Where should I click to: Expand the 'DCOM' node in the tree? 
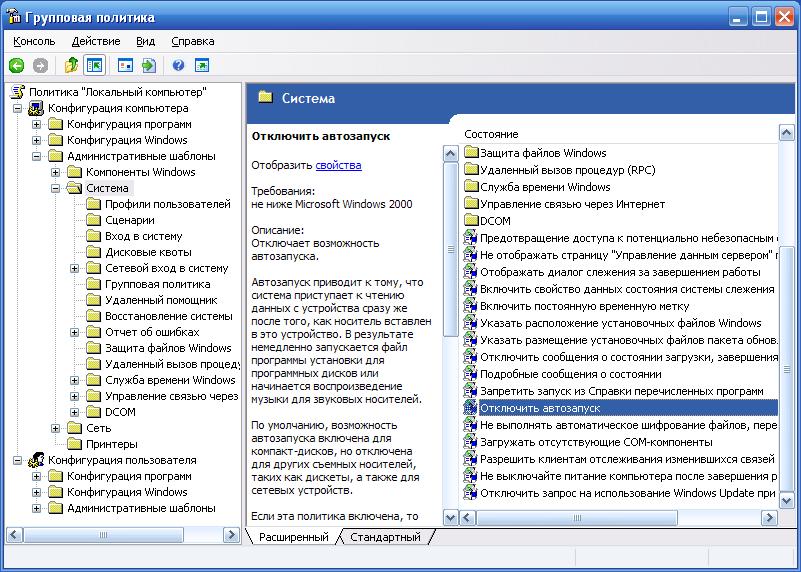[x=75, y=412]
